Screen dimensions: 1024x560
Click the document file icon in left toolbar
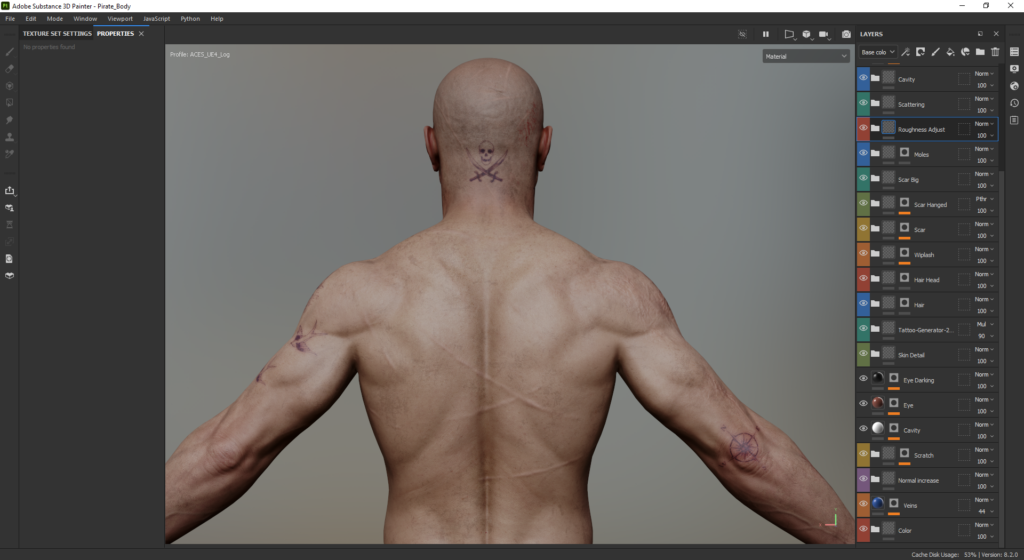(10, 258)
